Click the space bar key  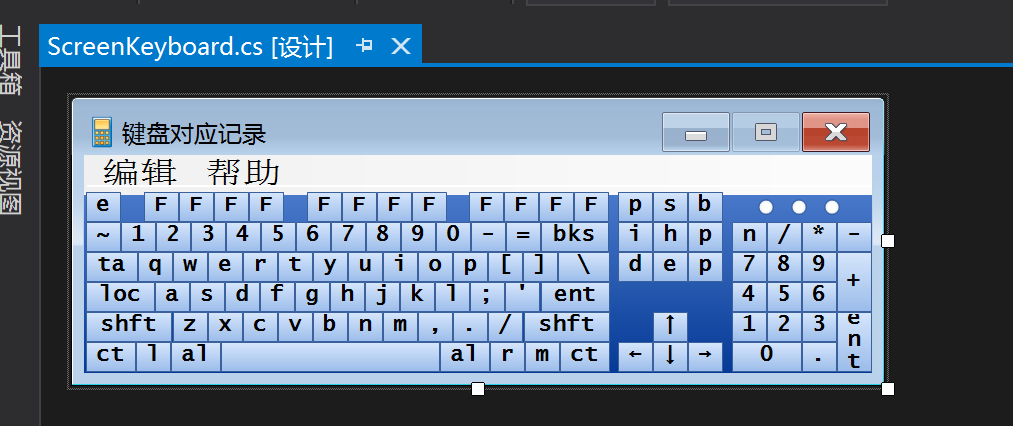click(330, 357)
